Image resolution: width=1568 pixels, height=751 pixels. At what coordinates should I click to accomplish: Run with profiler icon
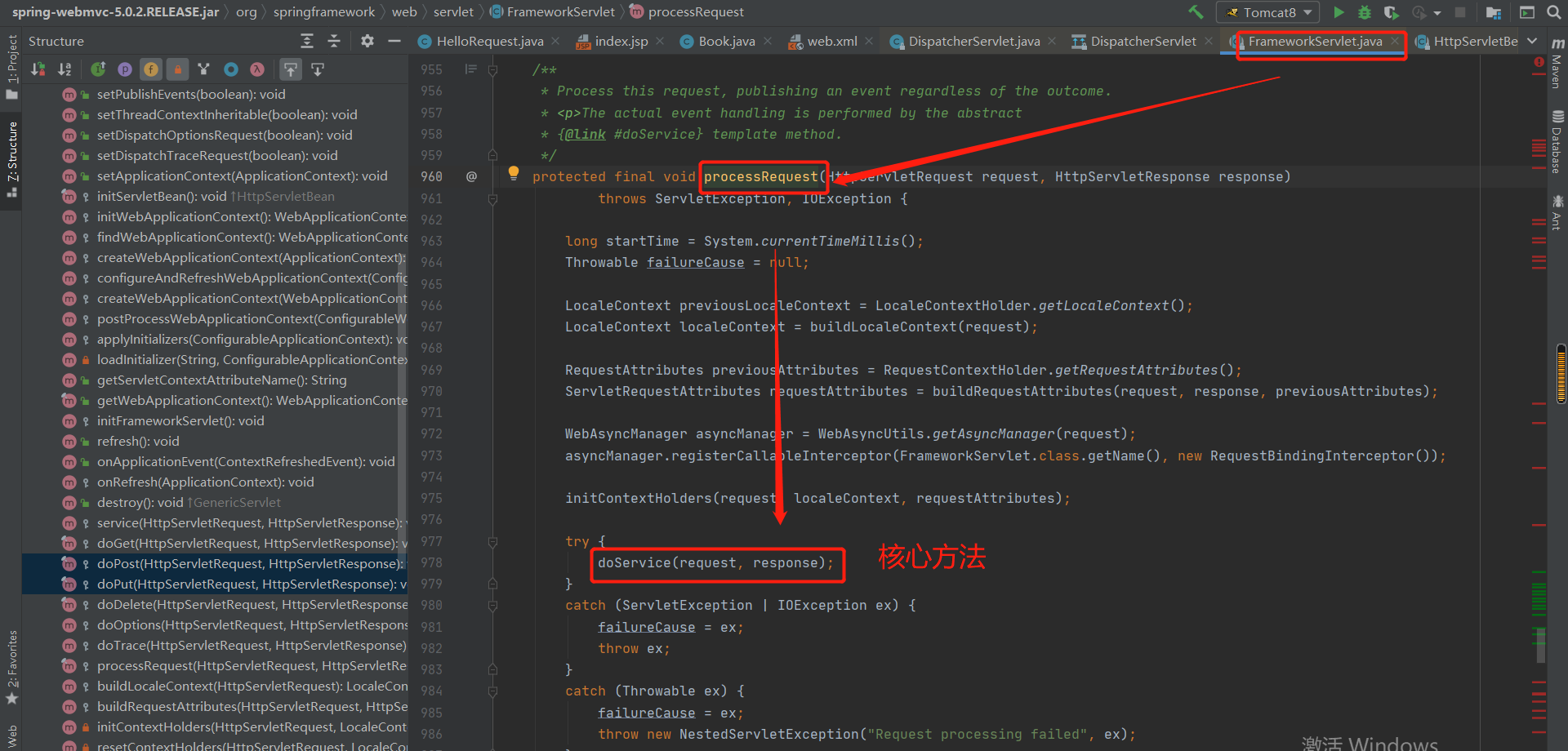[1419, 12]
